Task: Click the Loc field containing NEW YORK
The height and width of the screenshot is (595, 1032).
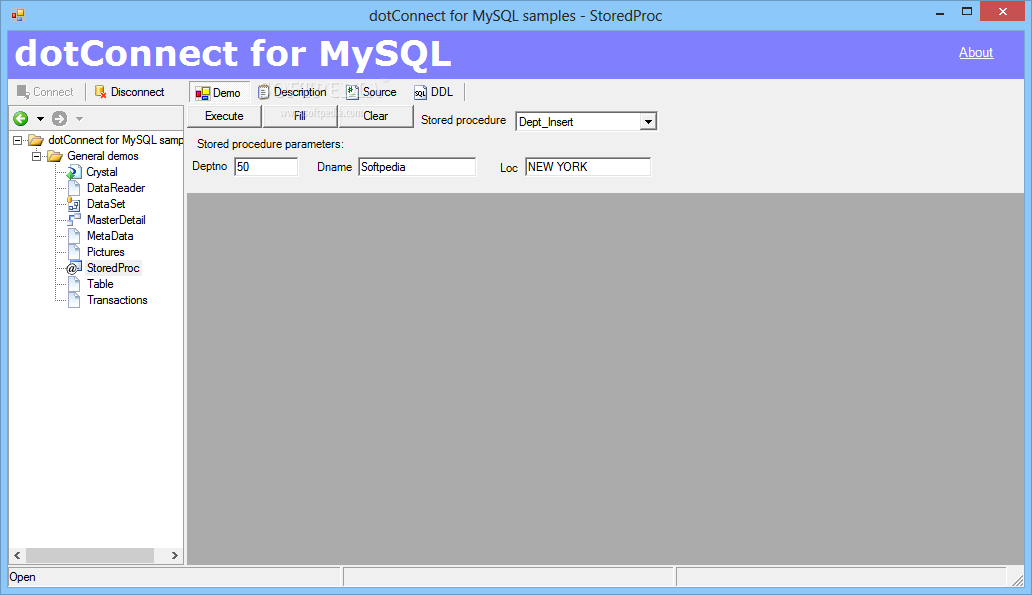Action: coord(588,167)
